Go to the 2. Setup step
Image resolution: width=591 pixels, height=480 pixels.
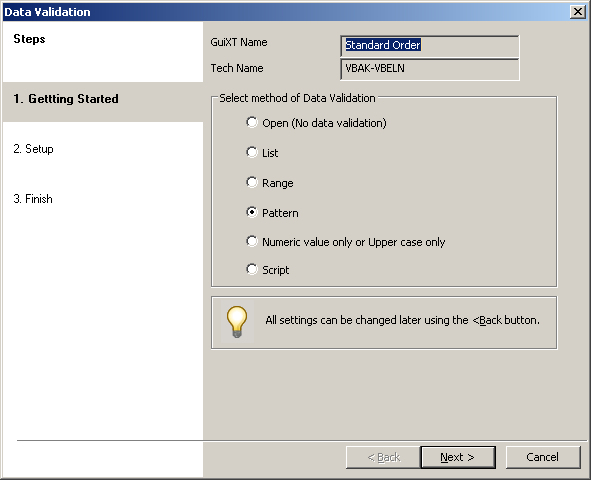[34, 149]
